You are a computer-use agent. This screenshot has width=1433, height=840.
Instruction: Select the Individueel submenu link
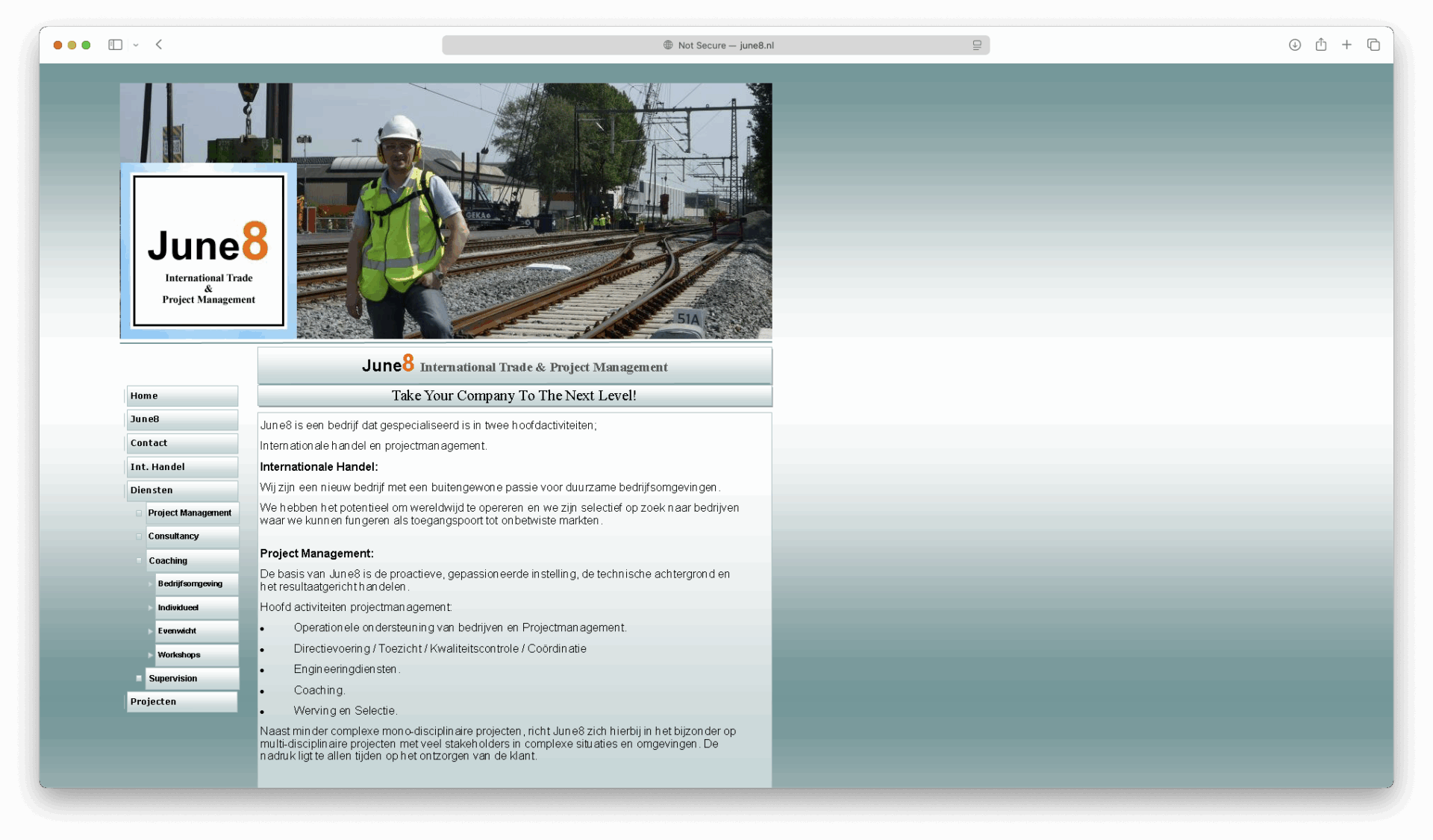click(x=197, y=608)
